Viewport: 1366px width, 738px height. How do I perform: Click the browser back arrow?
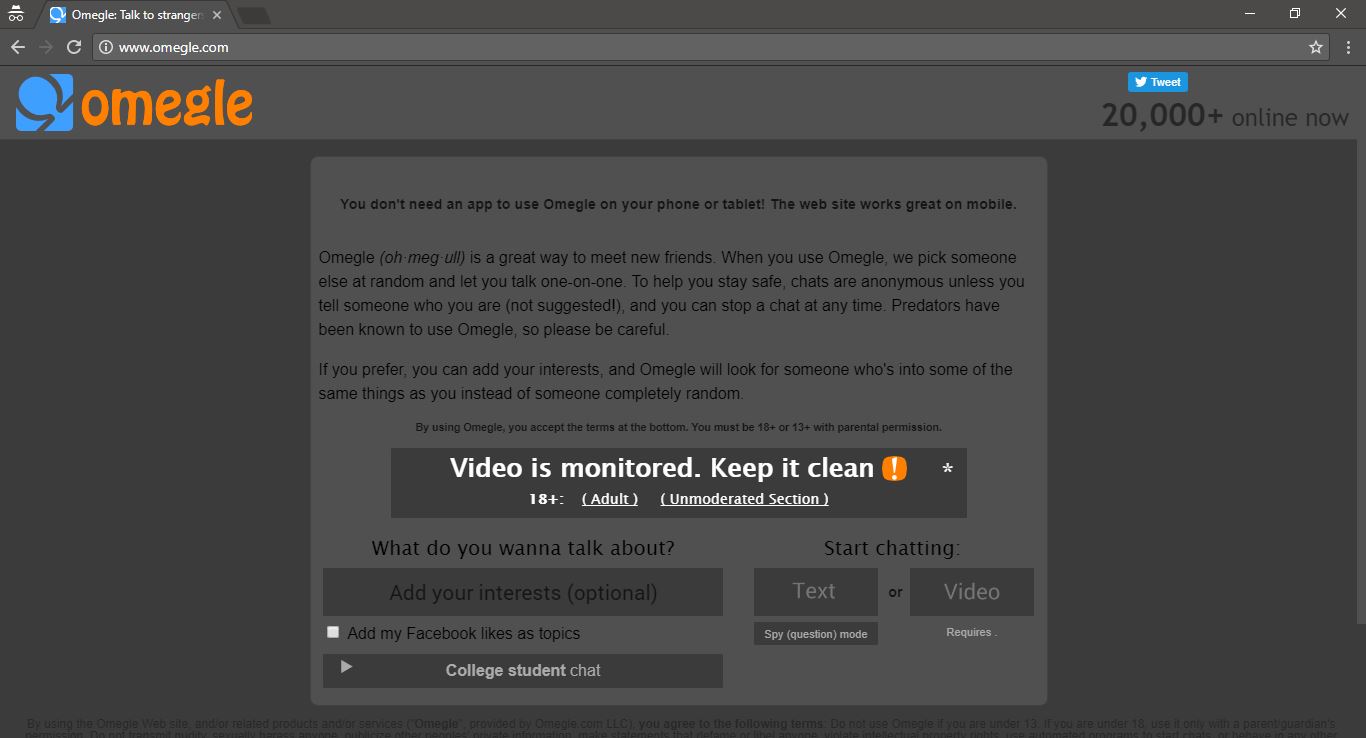[x=17, y=46]
